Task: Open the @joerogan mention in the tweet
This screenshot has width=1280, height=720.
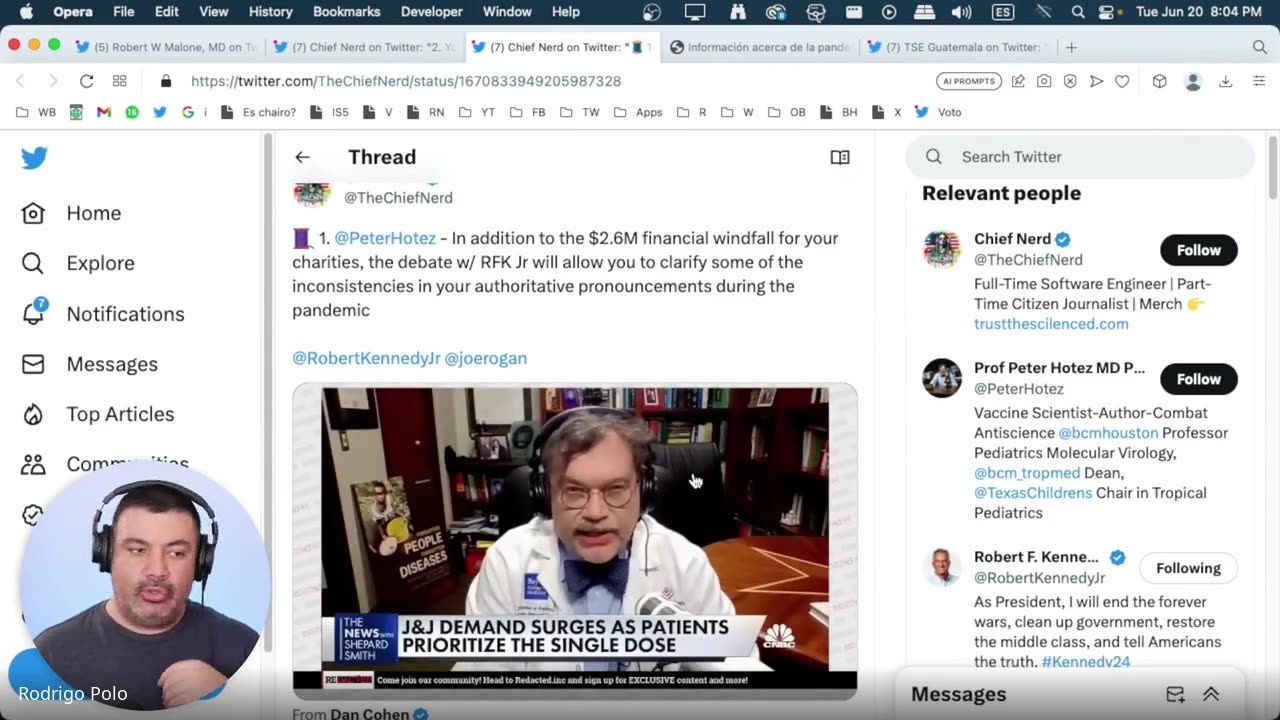Action: click(485, 358)
